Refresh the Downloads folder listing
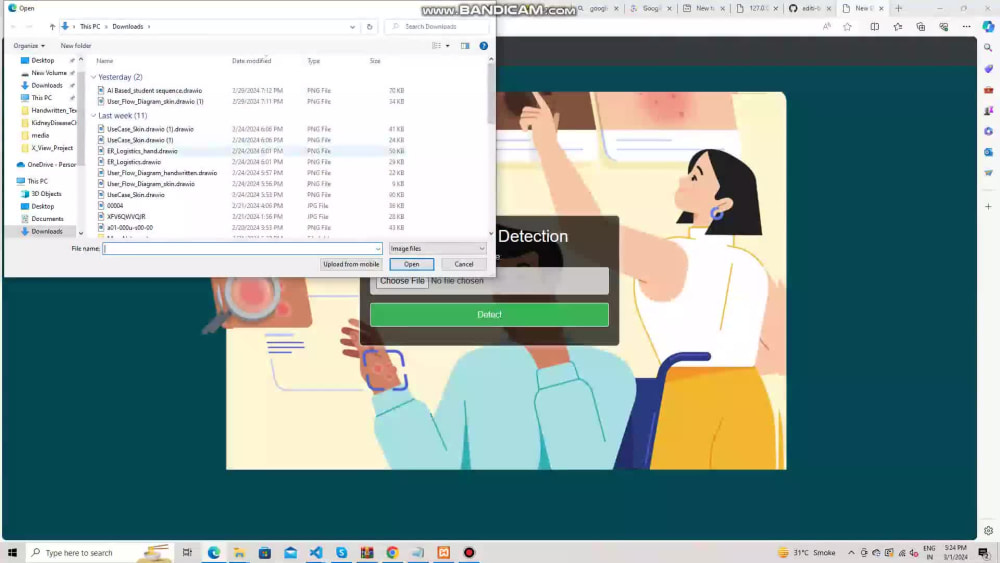 click(369, 27)
